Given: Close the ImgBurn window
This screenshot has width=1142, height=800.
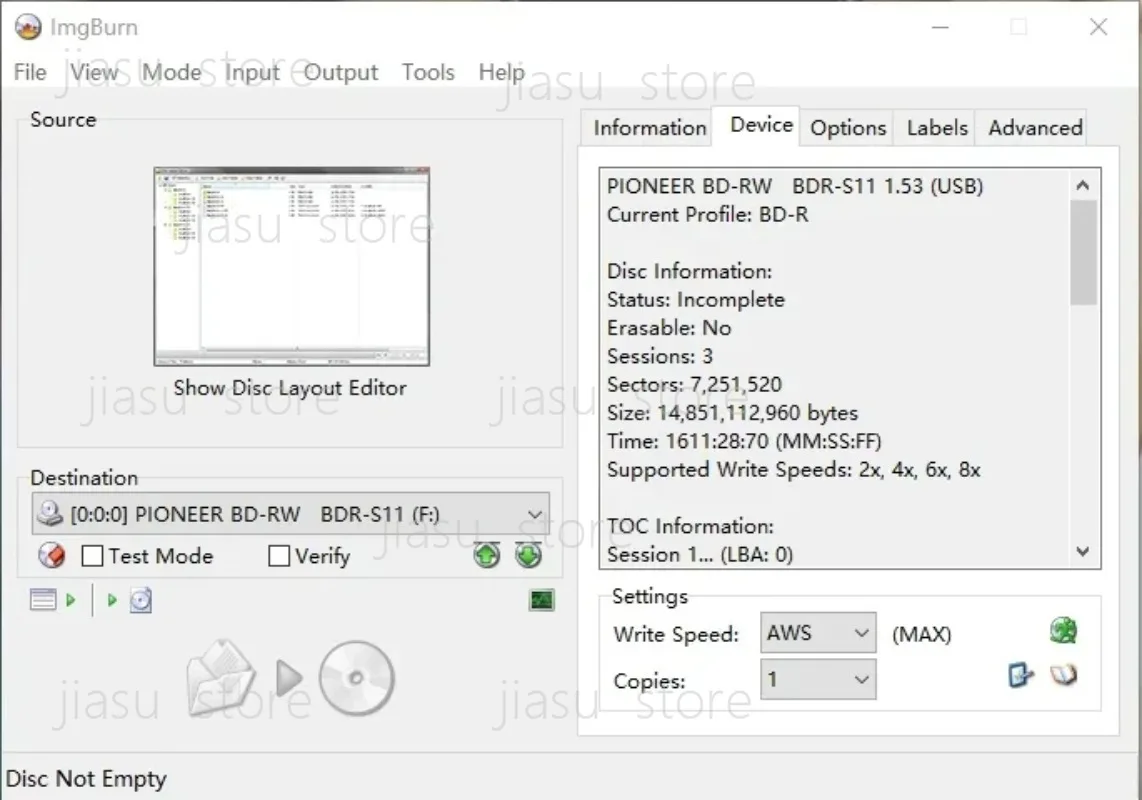Looking at the screenshot, I should point(1098,27).
